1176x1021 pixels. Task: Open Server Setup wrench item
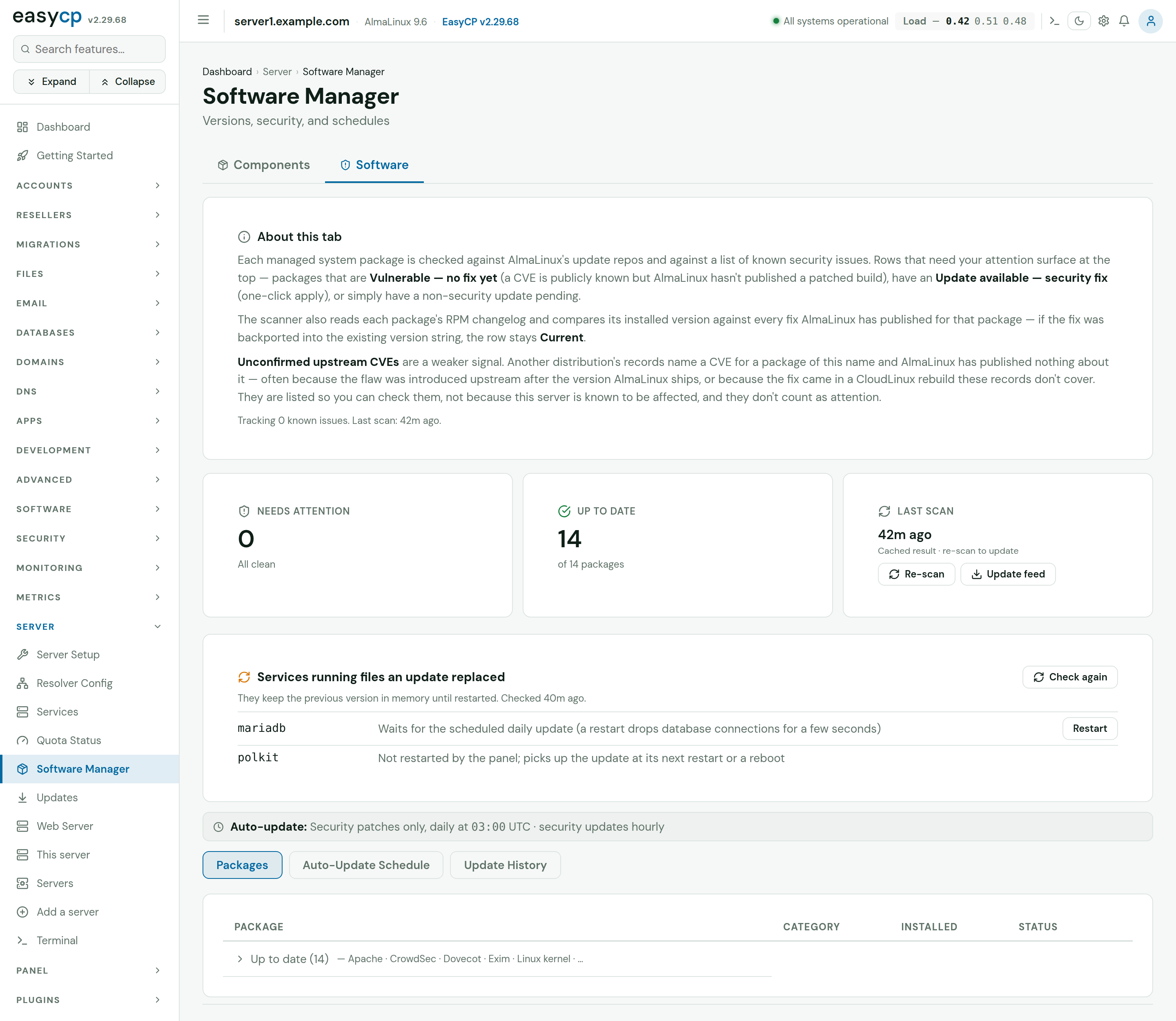(x=89, y=654)
